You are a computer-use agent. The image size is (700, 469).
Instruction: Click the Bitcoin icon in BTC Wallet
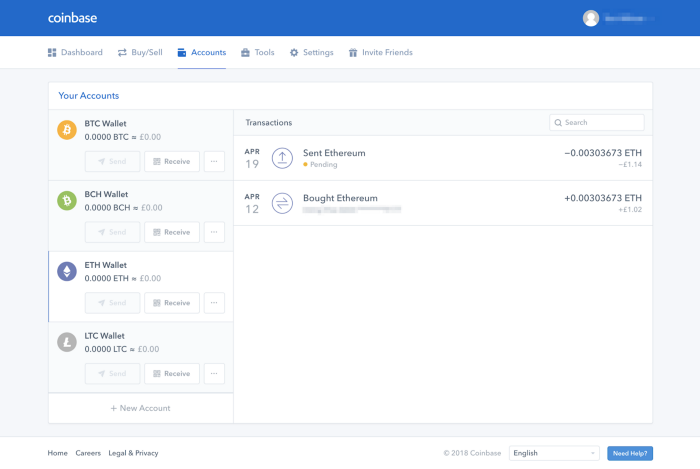coord(67,130)
